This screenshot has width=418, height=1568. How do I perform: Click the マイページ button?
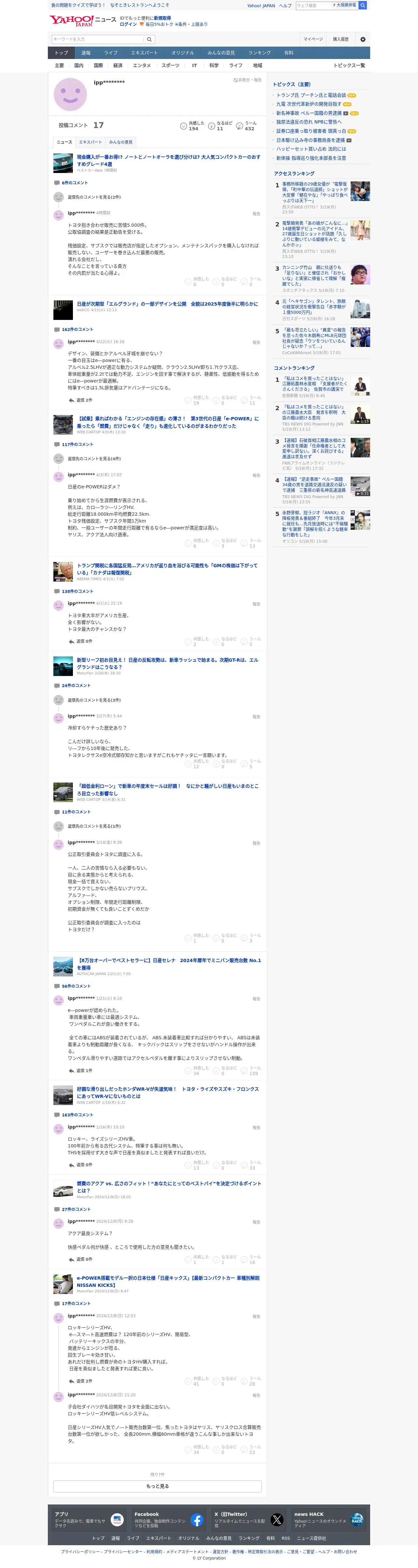click(x=313, y=39)
